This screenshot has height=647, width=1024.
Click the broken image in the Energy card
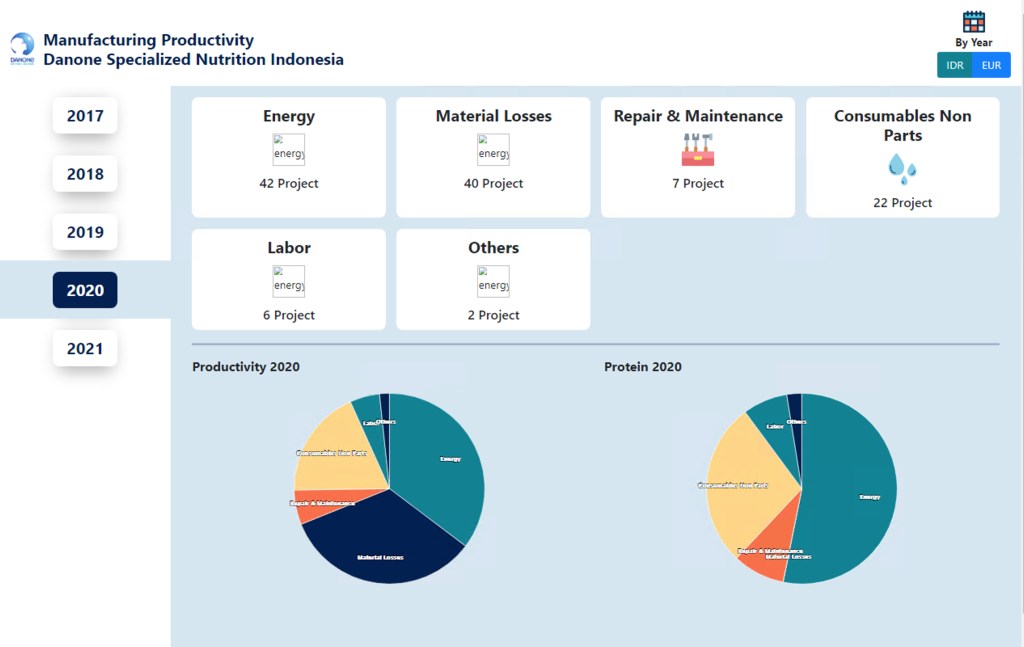[289, 150]
